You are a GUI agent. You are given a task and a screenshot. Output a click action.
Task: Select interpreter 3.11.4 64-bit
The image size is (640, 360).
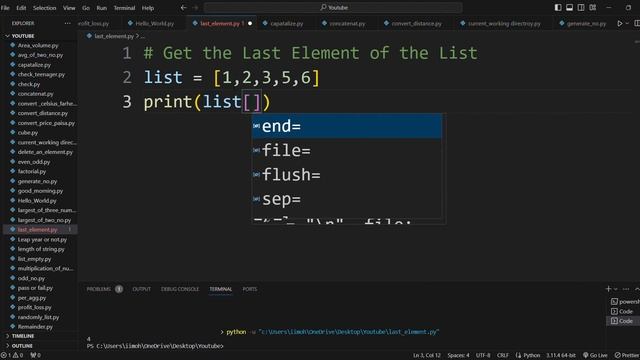click(x=561, y=356)
